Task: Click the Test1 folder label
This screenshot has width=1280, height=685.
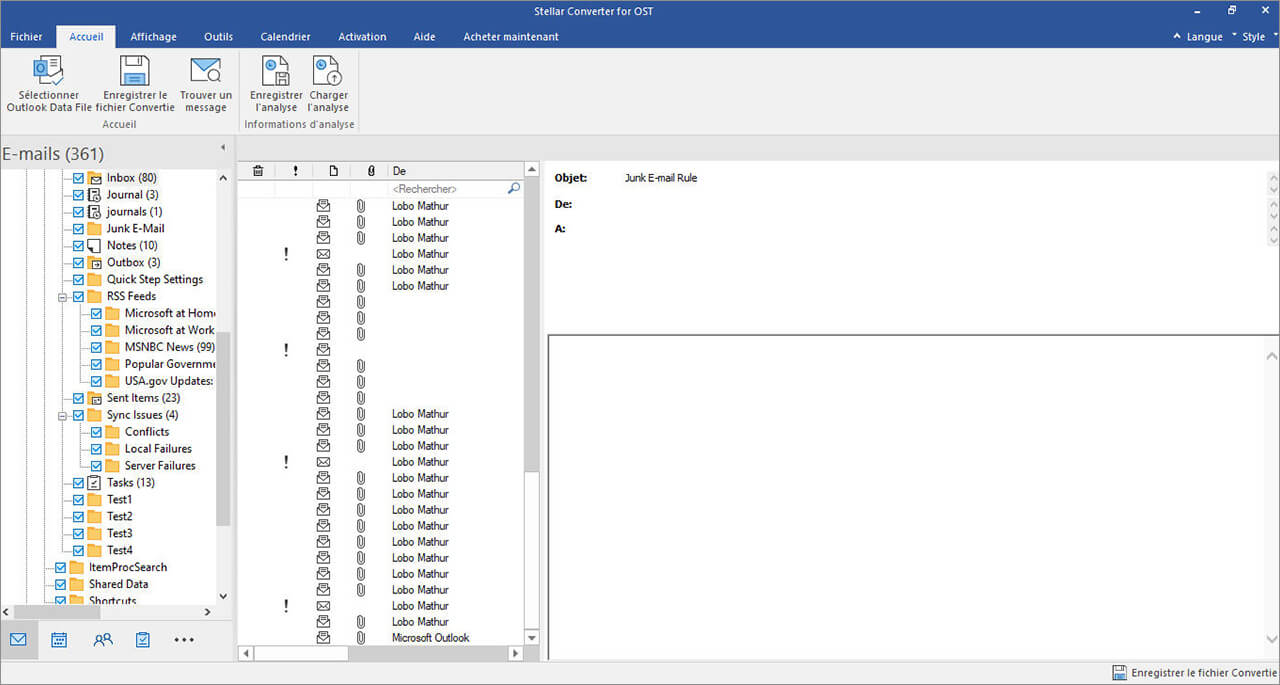Action: coord(119,500)
